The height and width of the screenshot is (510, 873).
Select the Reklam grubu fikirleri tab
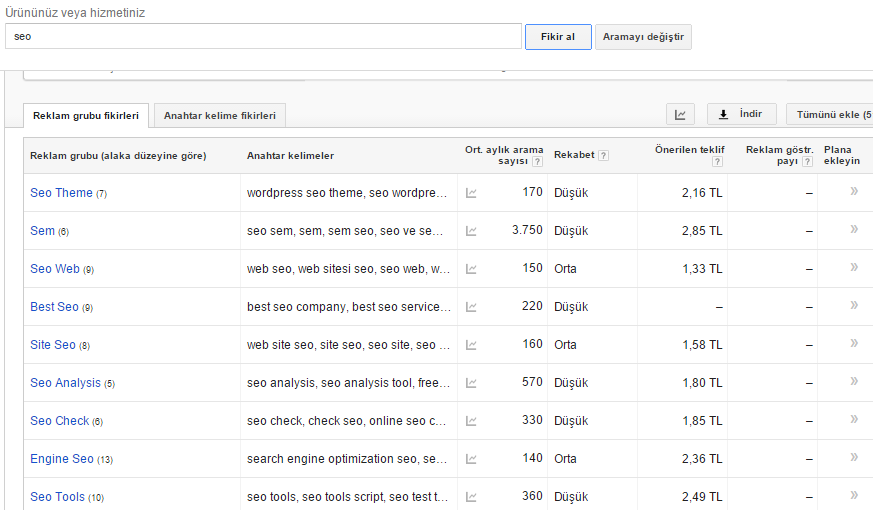(x=86, y=115)
